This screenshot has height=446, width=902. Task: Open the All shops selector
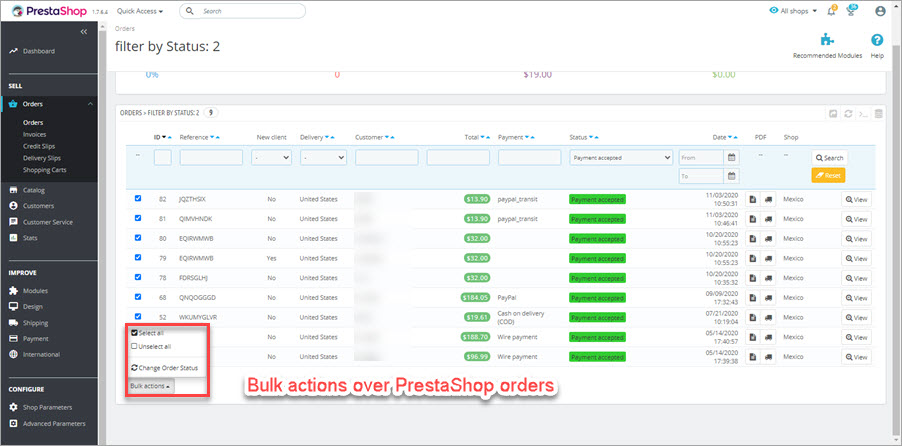(793, 11)
